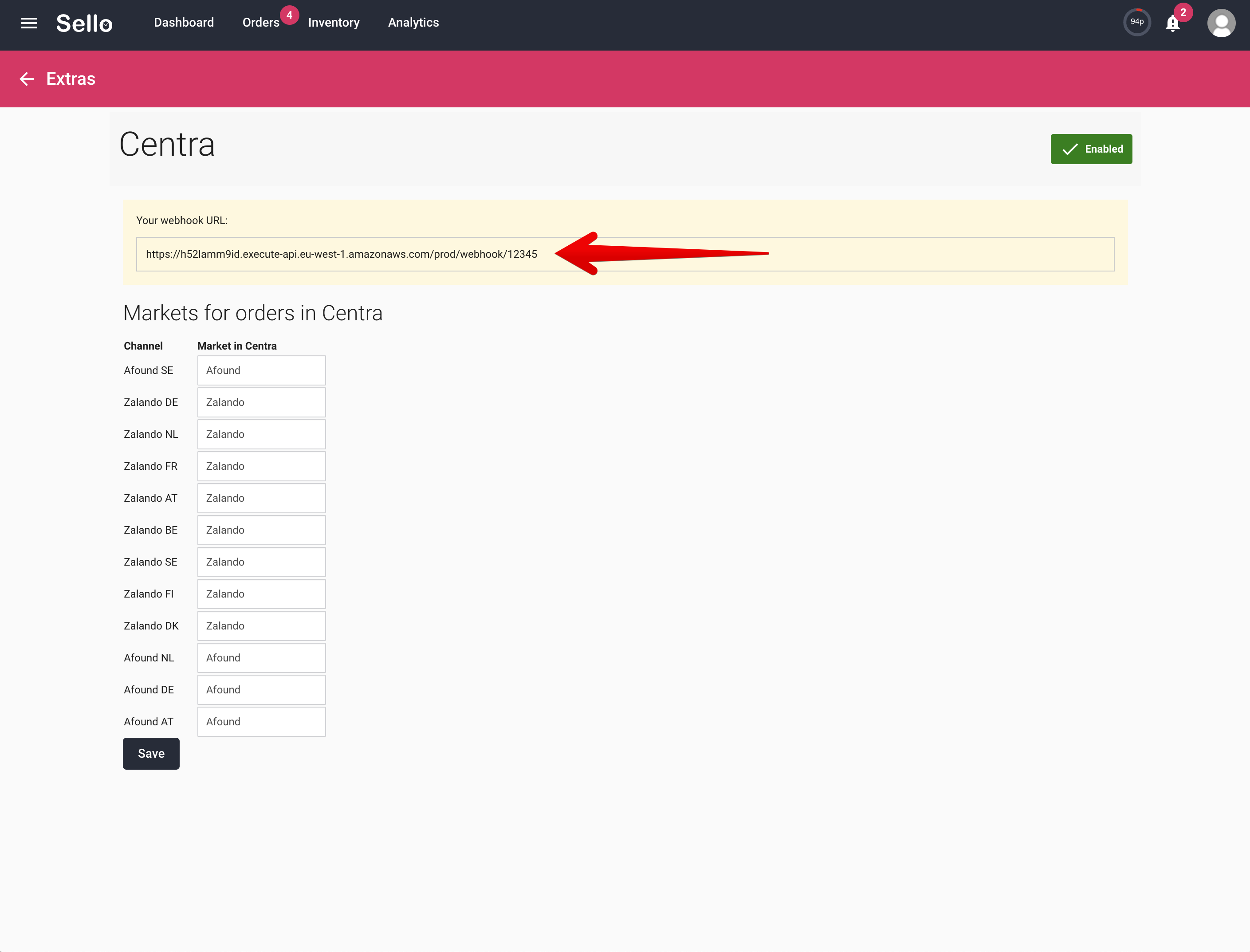Open the Analytics menu item
Image resolution: width=1250 pixels, height=952 pixels.
[414, 23]
